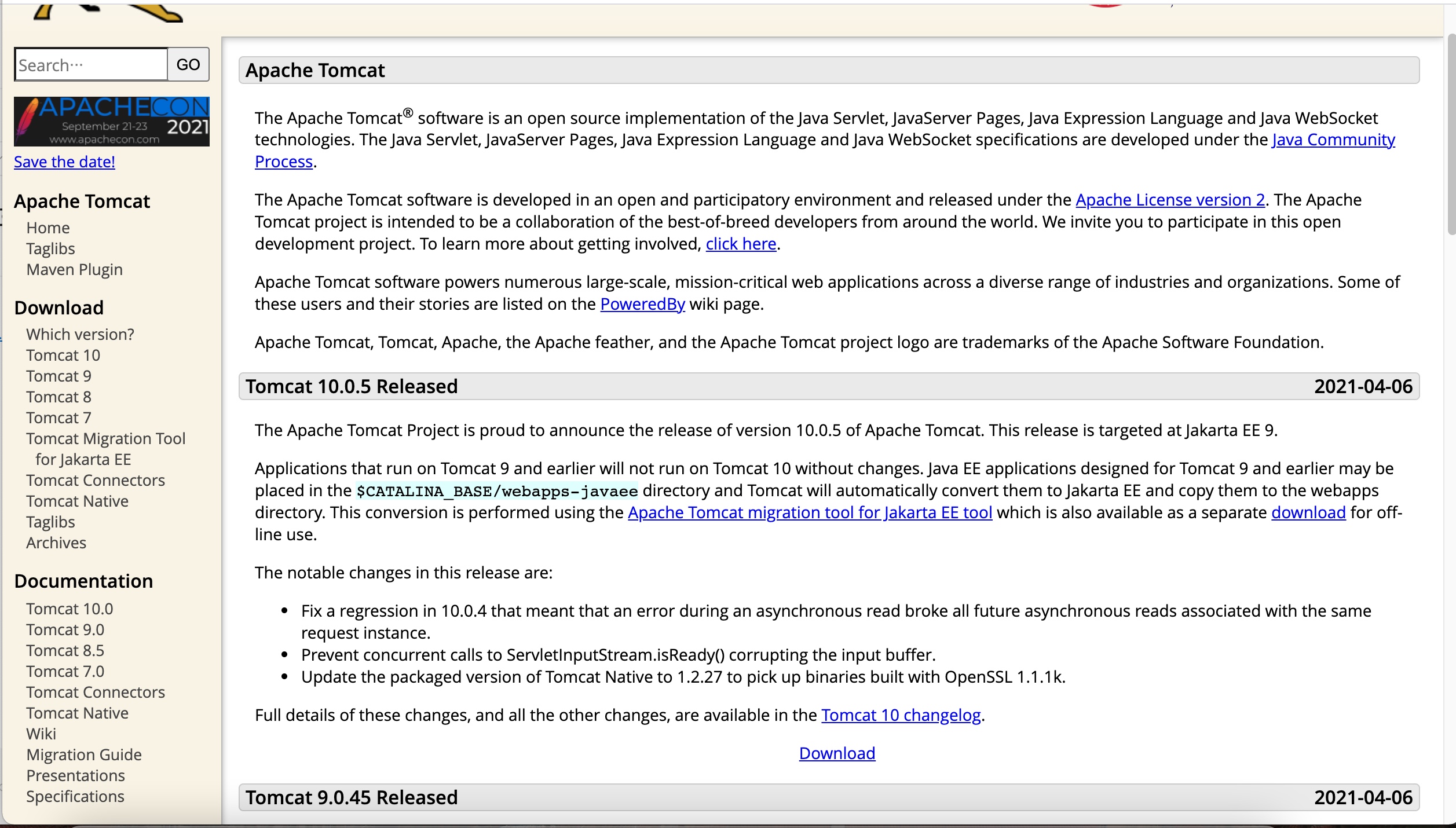The image size is (1456, 828).
Task: Open Apache License version 2 link
Action: tap(1170, 200)
